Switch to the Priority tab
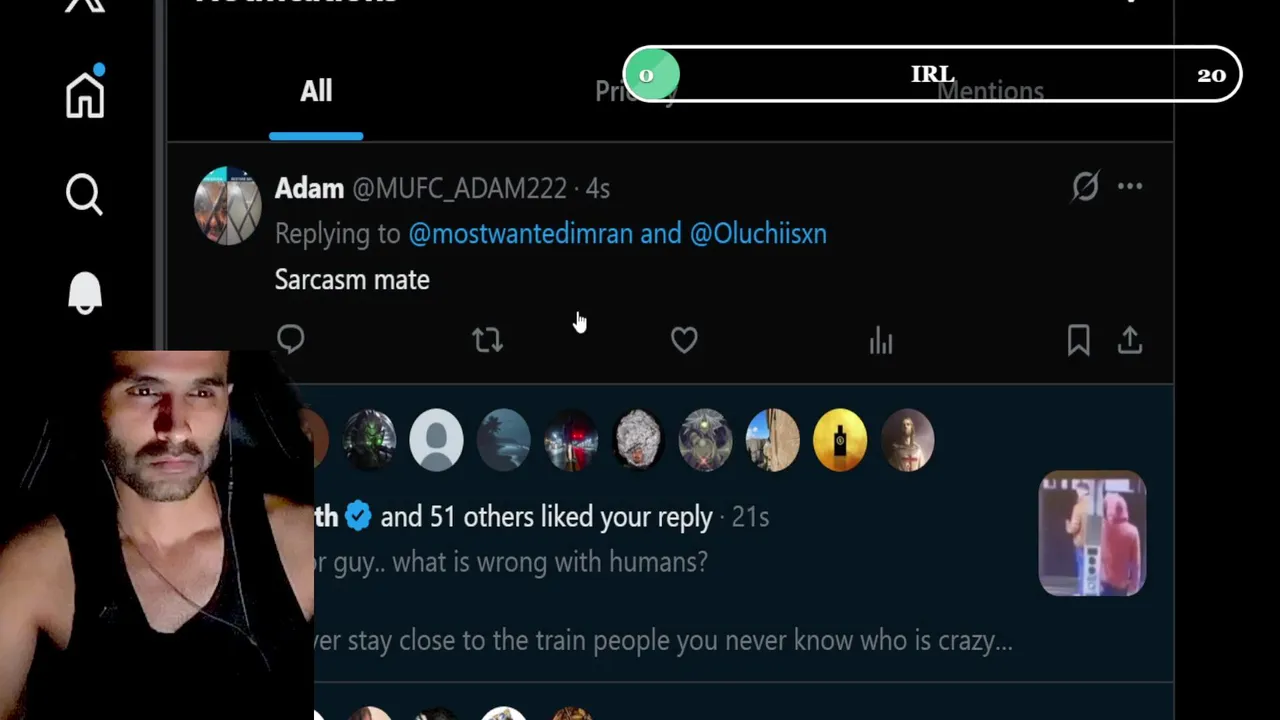The image size is (1280, 720). pos(636,91)
